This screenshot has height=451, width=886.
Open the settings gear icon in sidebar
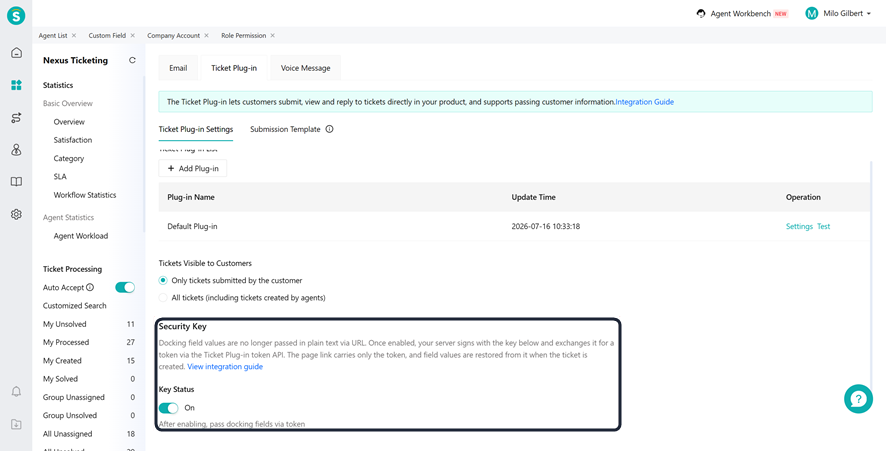coord(16,214)
